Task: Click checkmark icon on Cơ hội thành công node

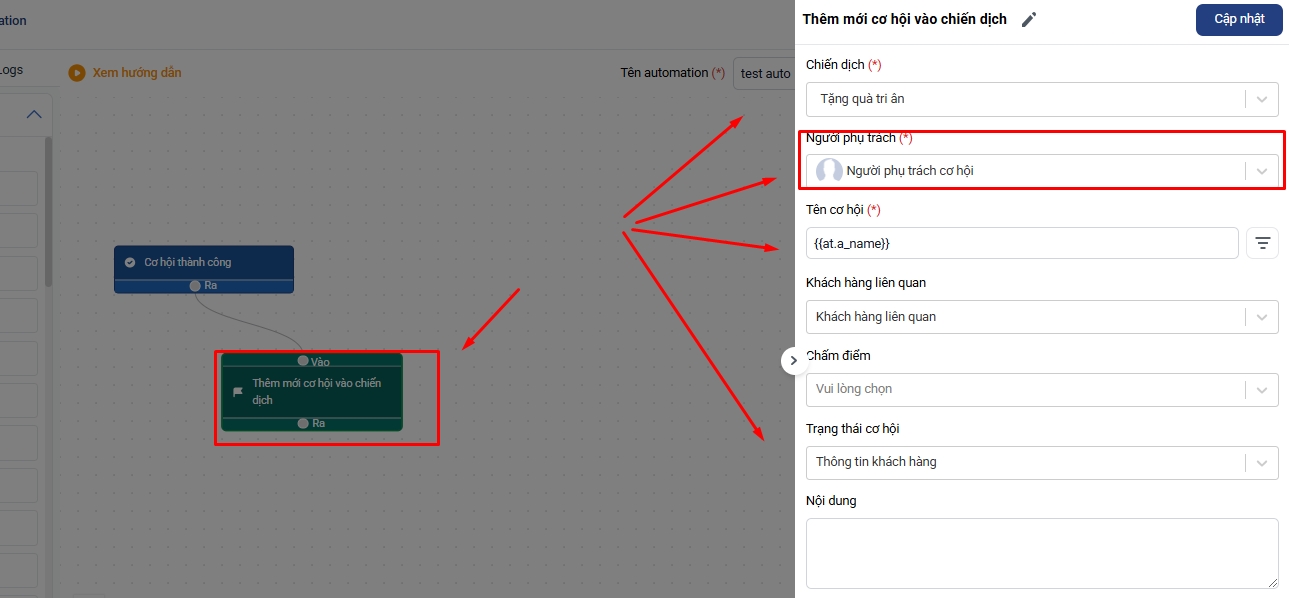Action: click(x=130, y=262)
